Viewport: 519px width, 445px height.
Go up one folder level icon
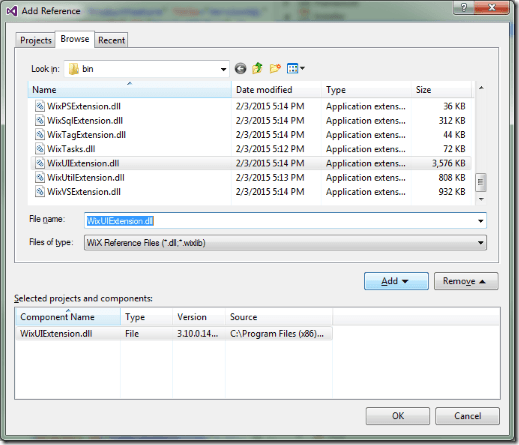tap(257, 68)
